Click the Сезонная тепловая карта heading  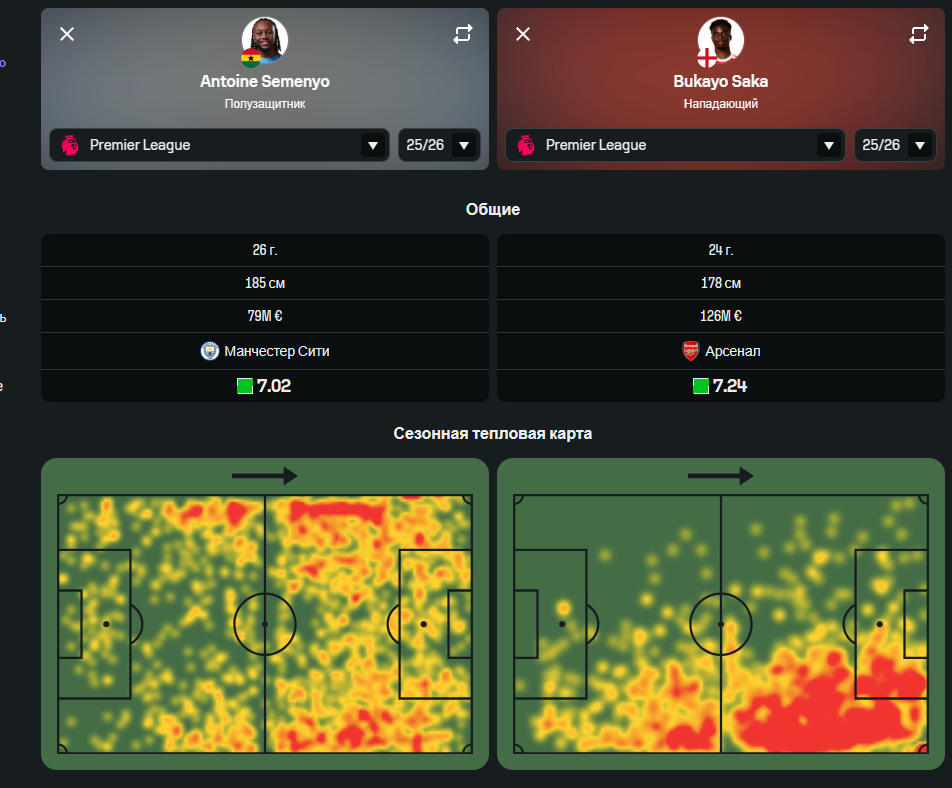(x=492, y=433)
